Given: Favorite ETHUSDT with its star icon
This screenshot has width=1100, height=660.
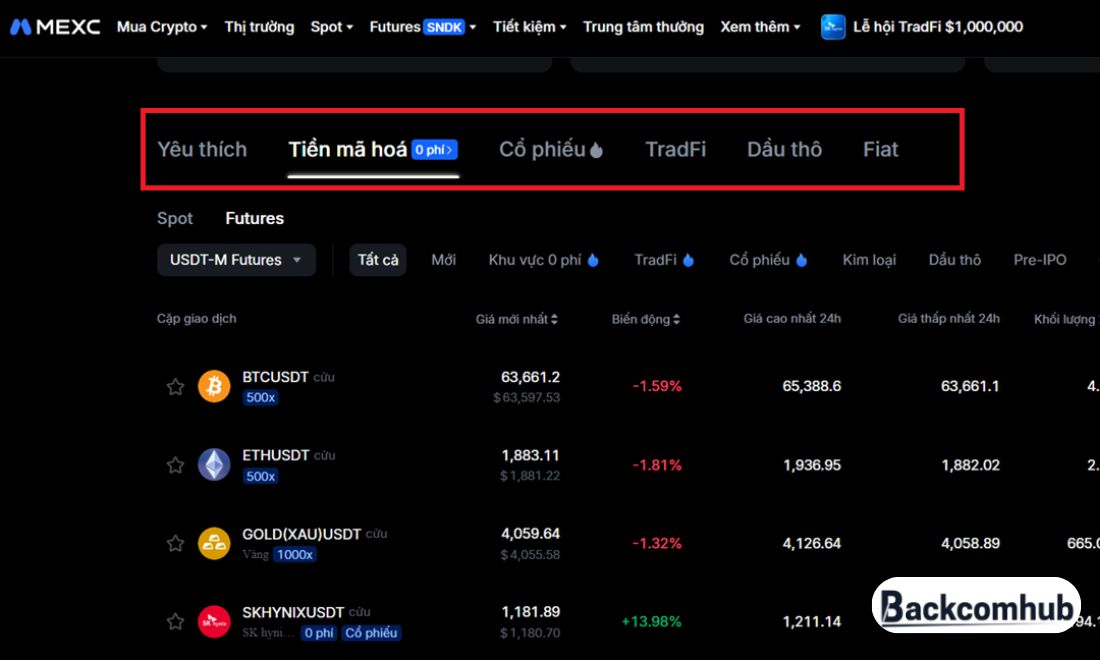Looking at the screenshot, I should click(x=175, y=465).
